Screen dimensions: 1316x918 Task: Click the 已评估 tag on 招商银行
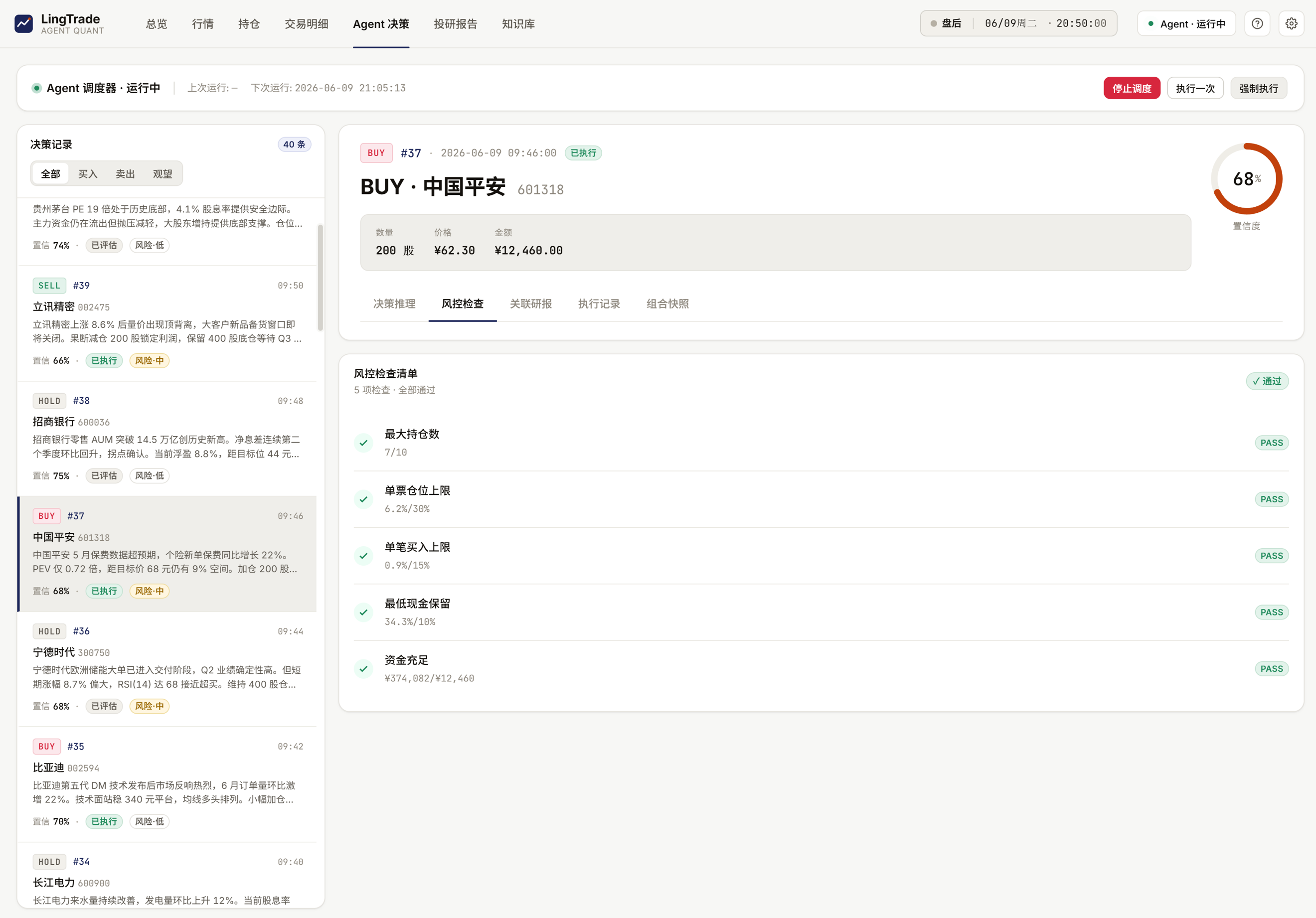click(x=104, y=475)
